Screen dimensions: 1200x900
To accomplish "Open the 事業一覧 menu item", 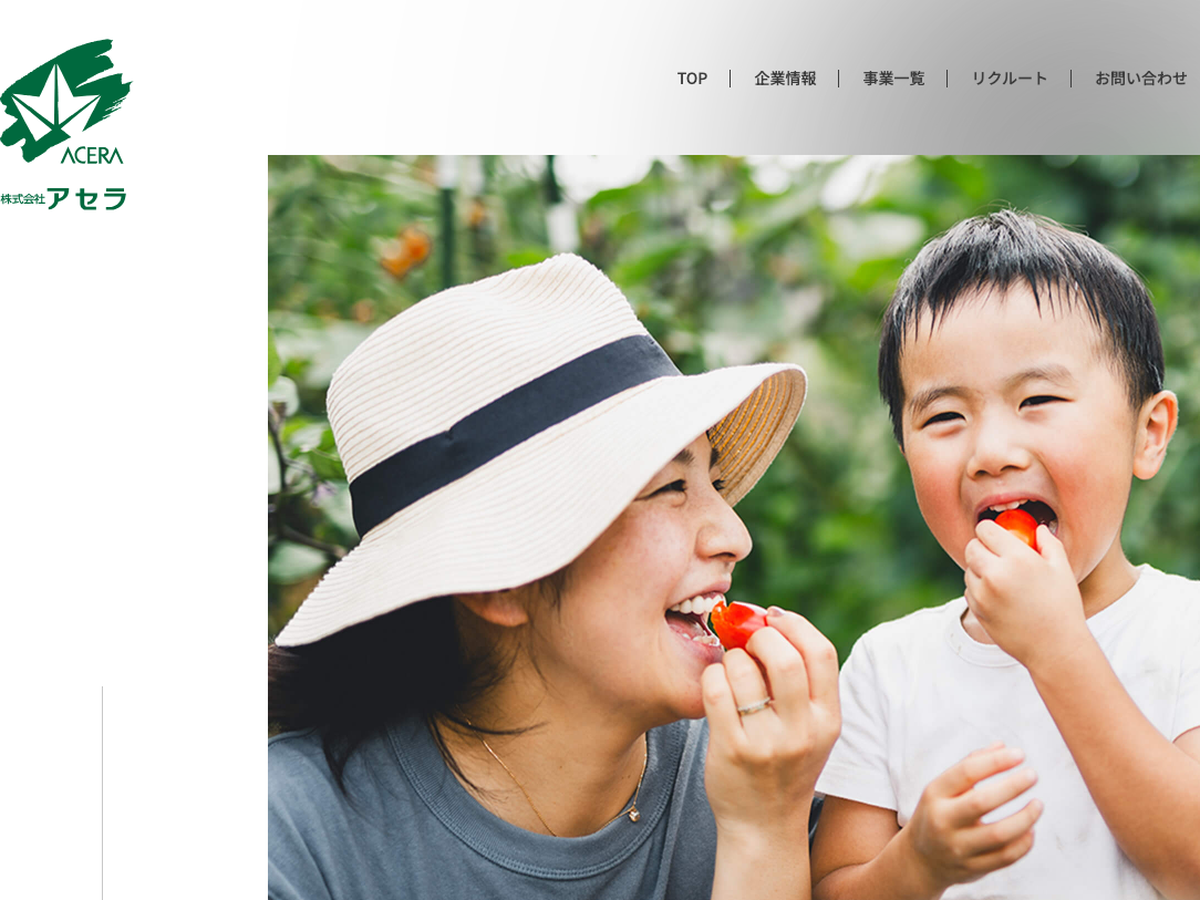I will (894, 78).
